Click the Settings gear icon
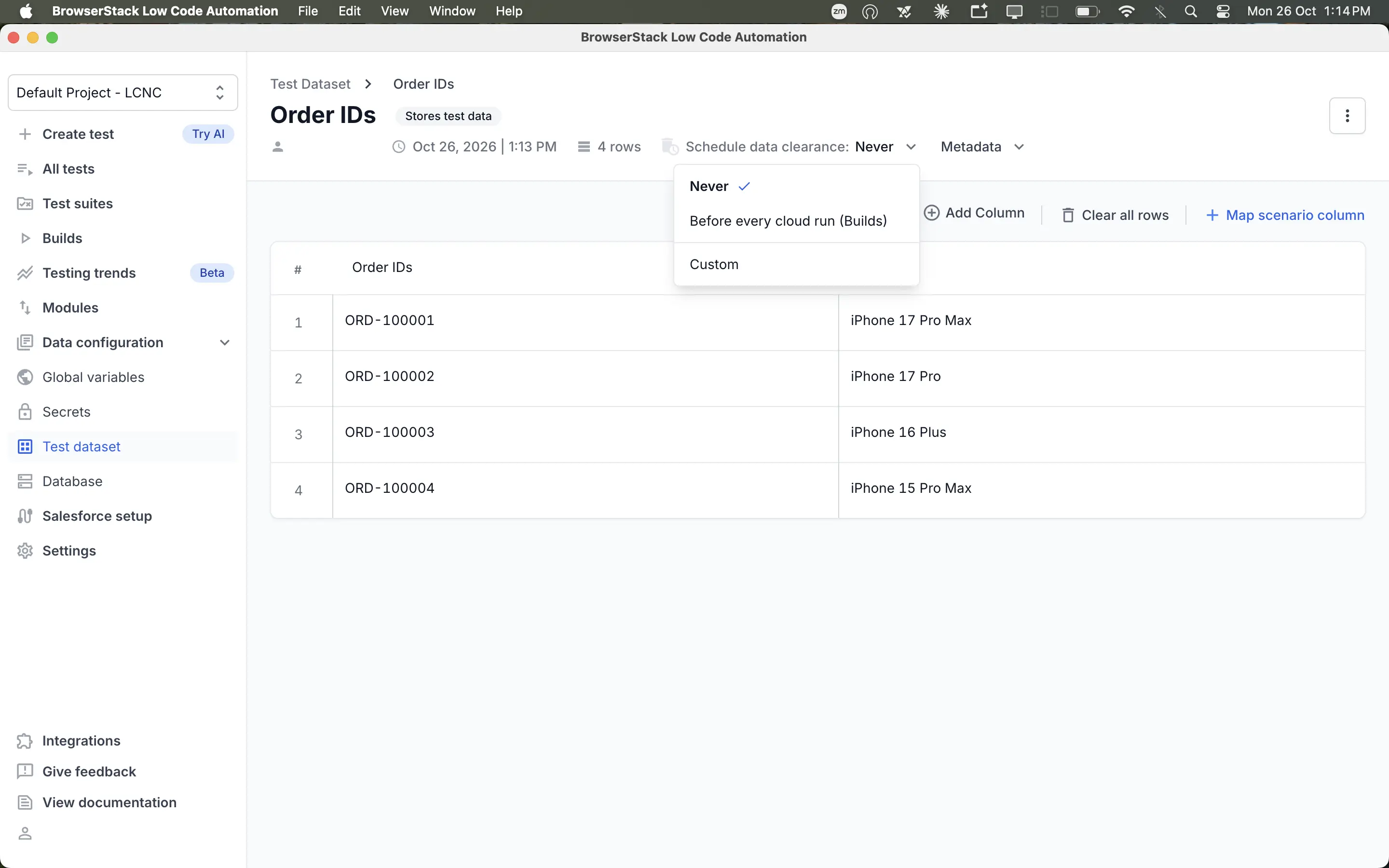The width and height of the screenshot is (1389, 868). [x=25, y=551]
